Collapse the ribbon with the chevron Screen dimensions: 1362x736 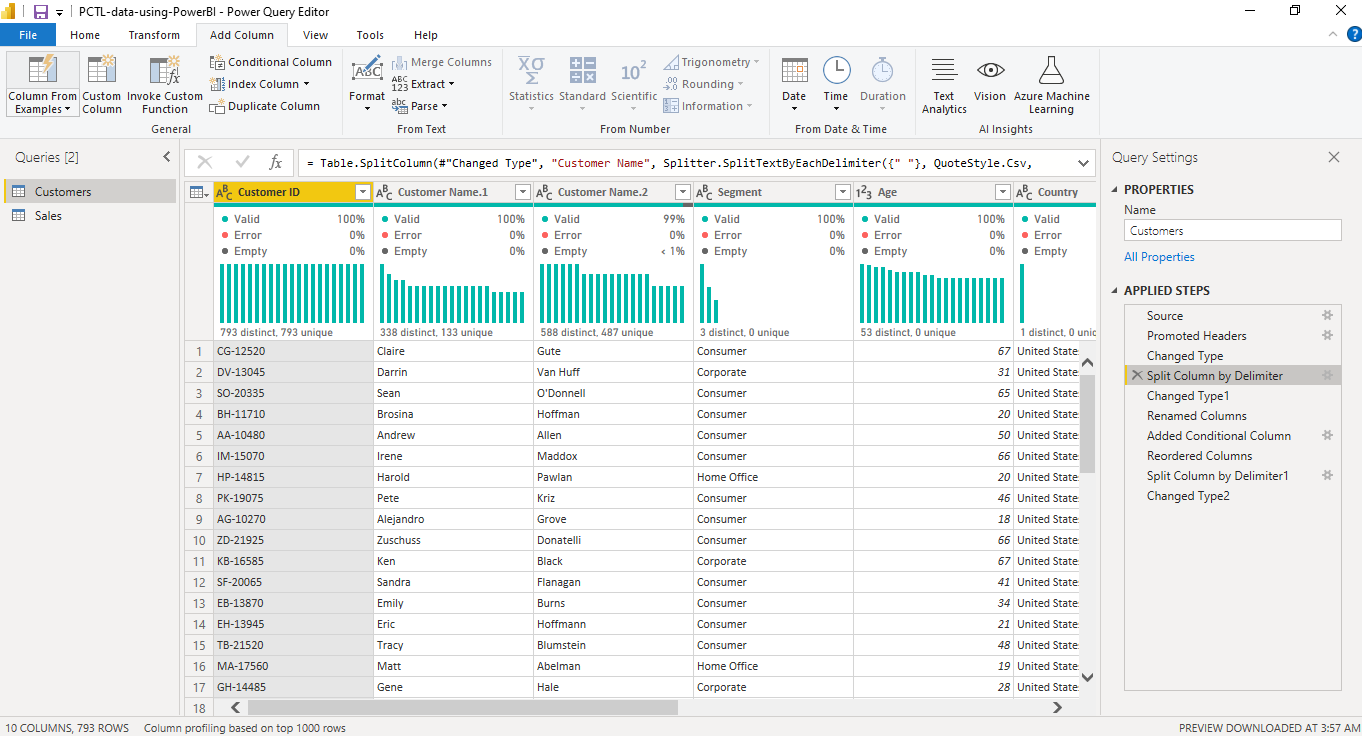[1332, 35]
